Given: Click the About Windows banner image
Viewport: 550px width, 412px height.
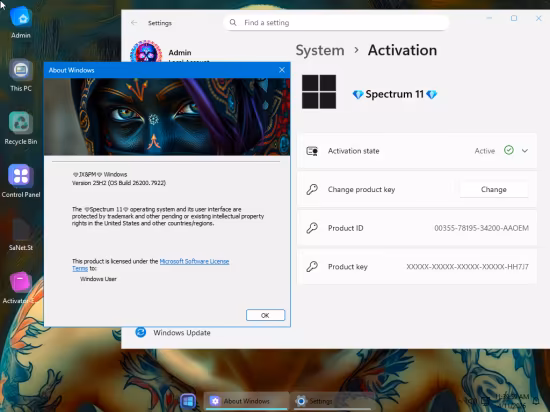Looking at the screenshot, I should [167, 117].
